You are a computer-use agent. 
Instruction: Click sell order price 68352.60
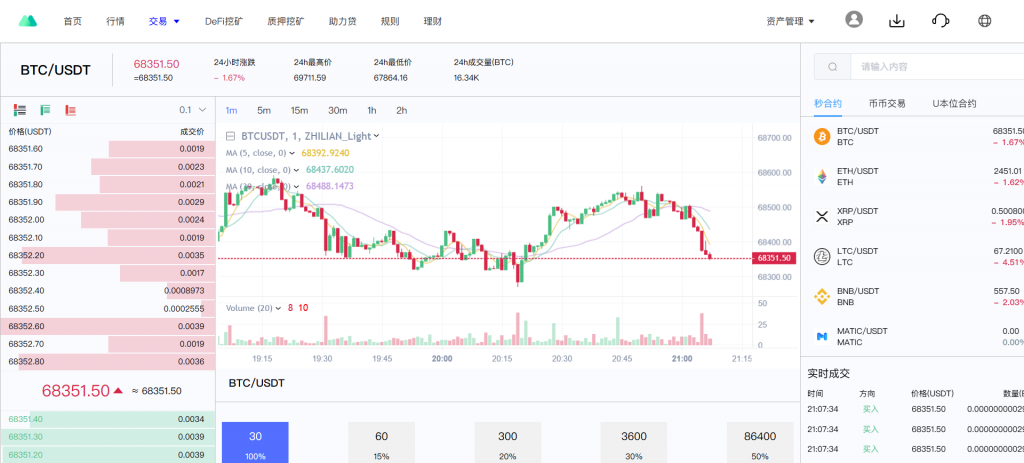pyautogui.click(x=26, y=326)
